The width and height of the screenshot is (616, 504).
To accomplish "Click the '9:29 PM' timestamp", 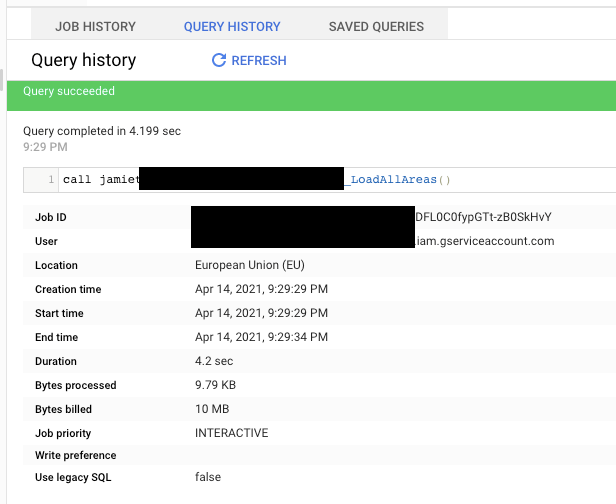I will pos(45,147).
